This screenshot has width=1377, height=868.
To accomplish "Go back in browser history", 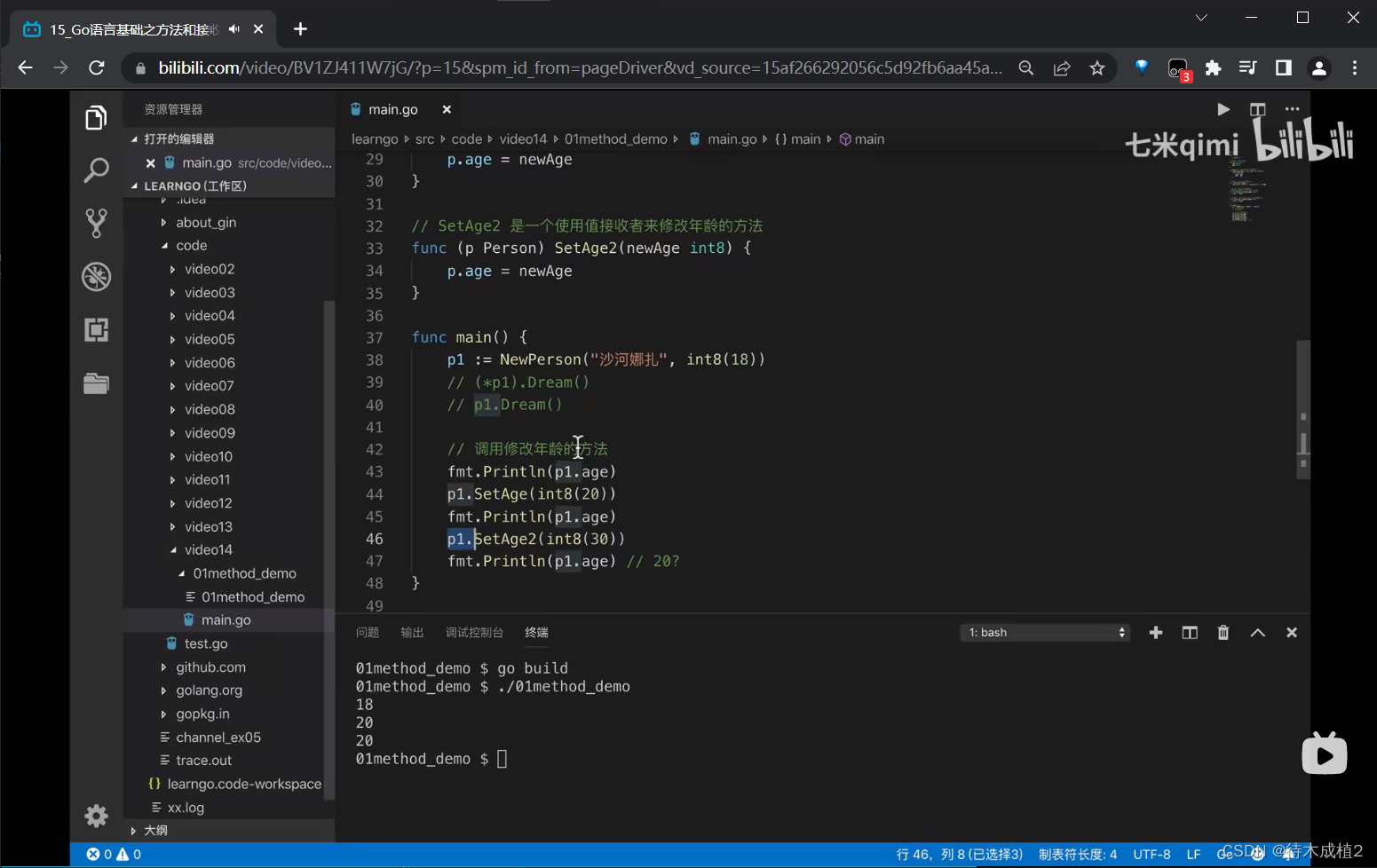I will (25, 68).
